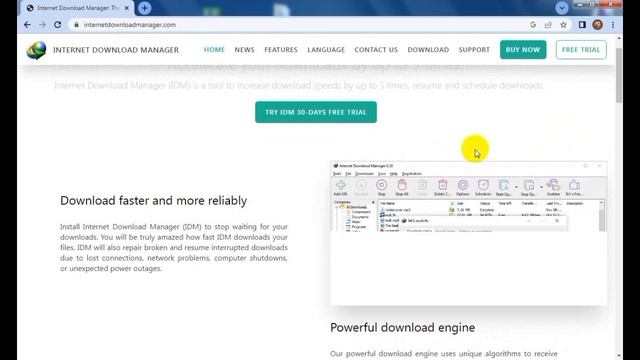The width and height of the screenshot is (640, 360).
Task: Click the Stop All icon in IDM screenshot
Action: (x=402, y=187)
